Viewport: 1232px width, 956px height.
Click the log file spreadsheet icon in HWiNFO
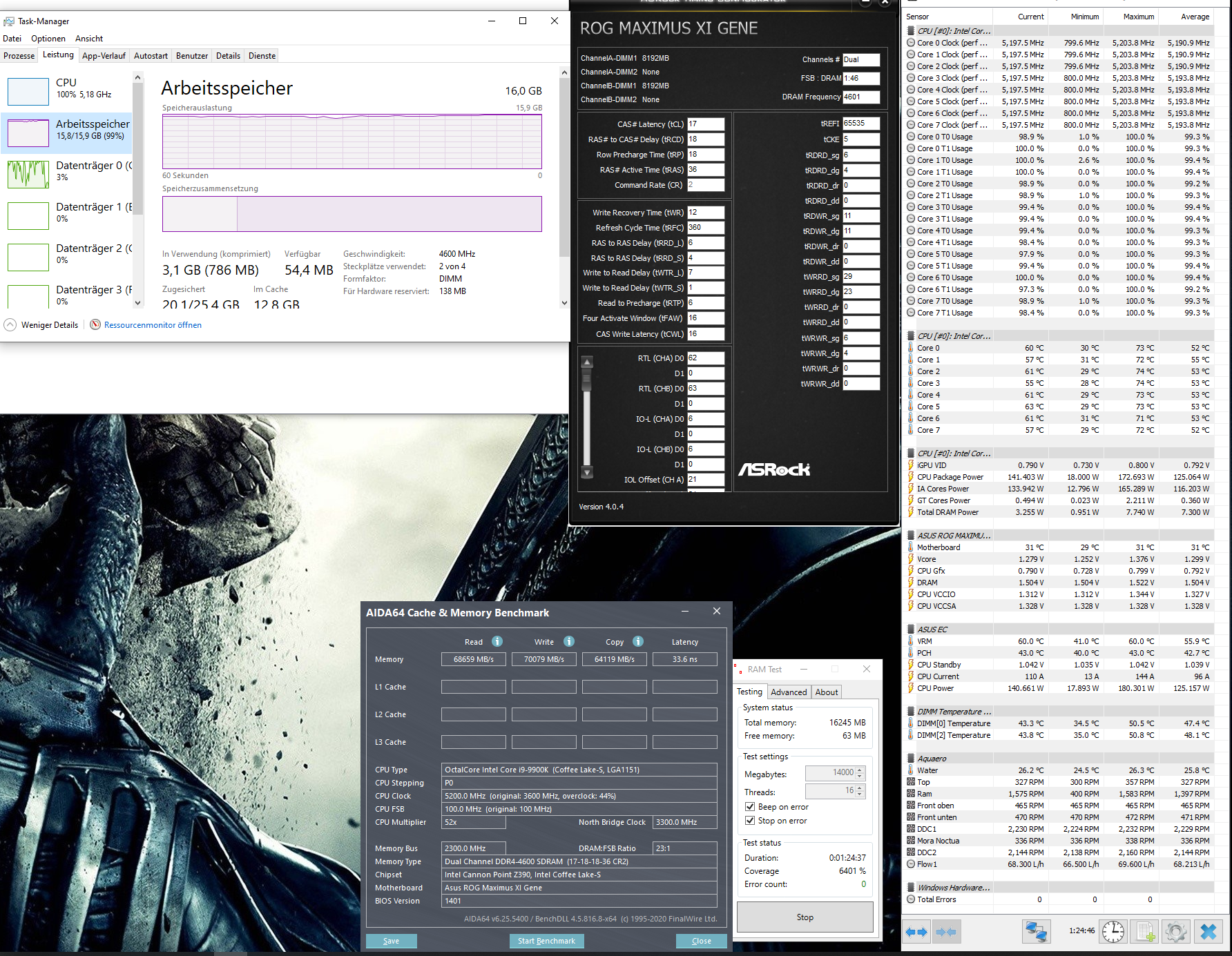pyautogui.click(x=1145, y=931)
